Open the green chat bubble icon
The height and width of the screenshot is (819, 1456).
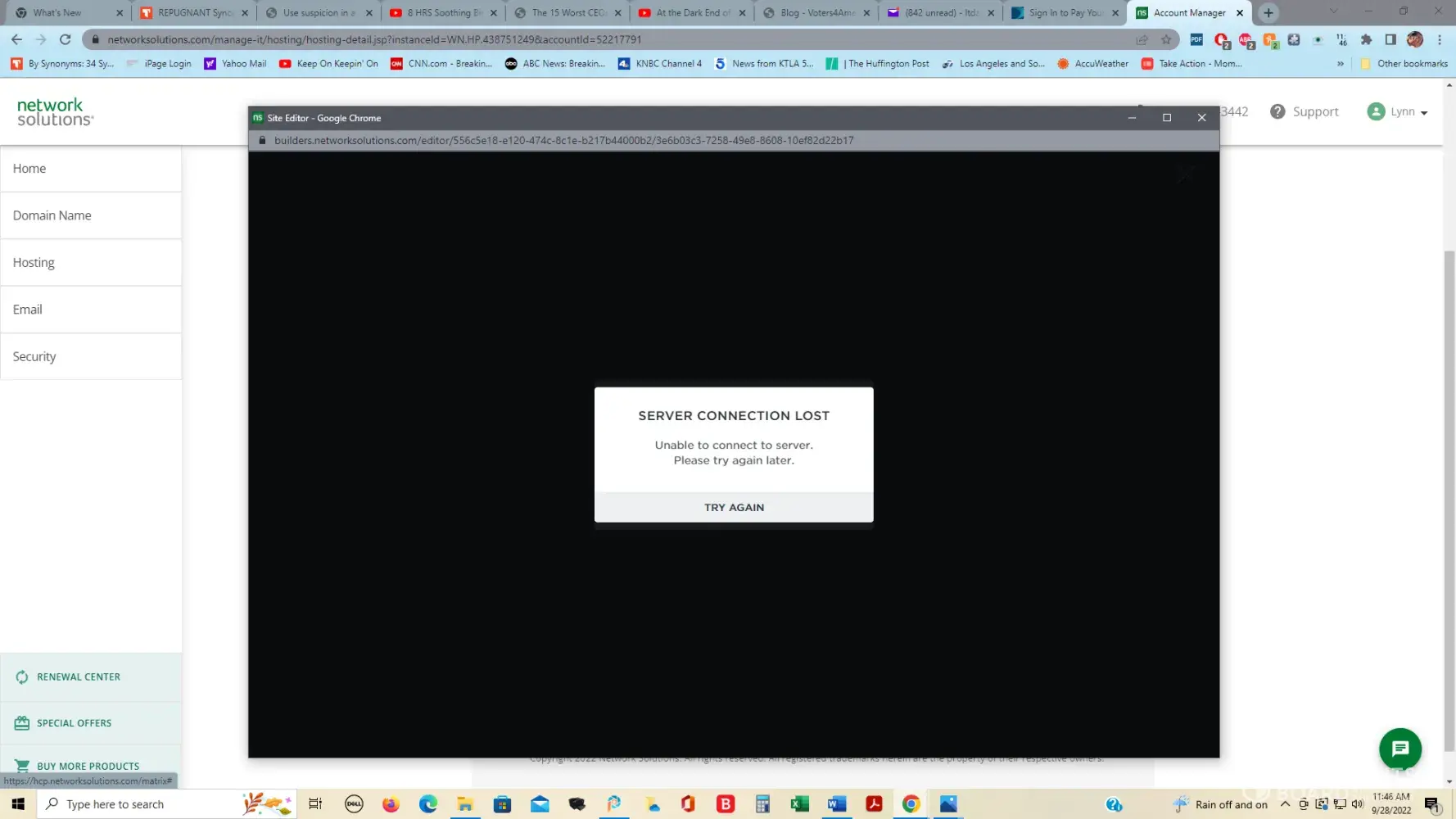click(x=1399, y=749)
